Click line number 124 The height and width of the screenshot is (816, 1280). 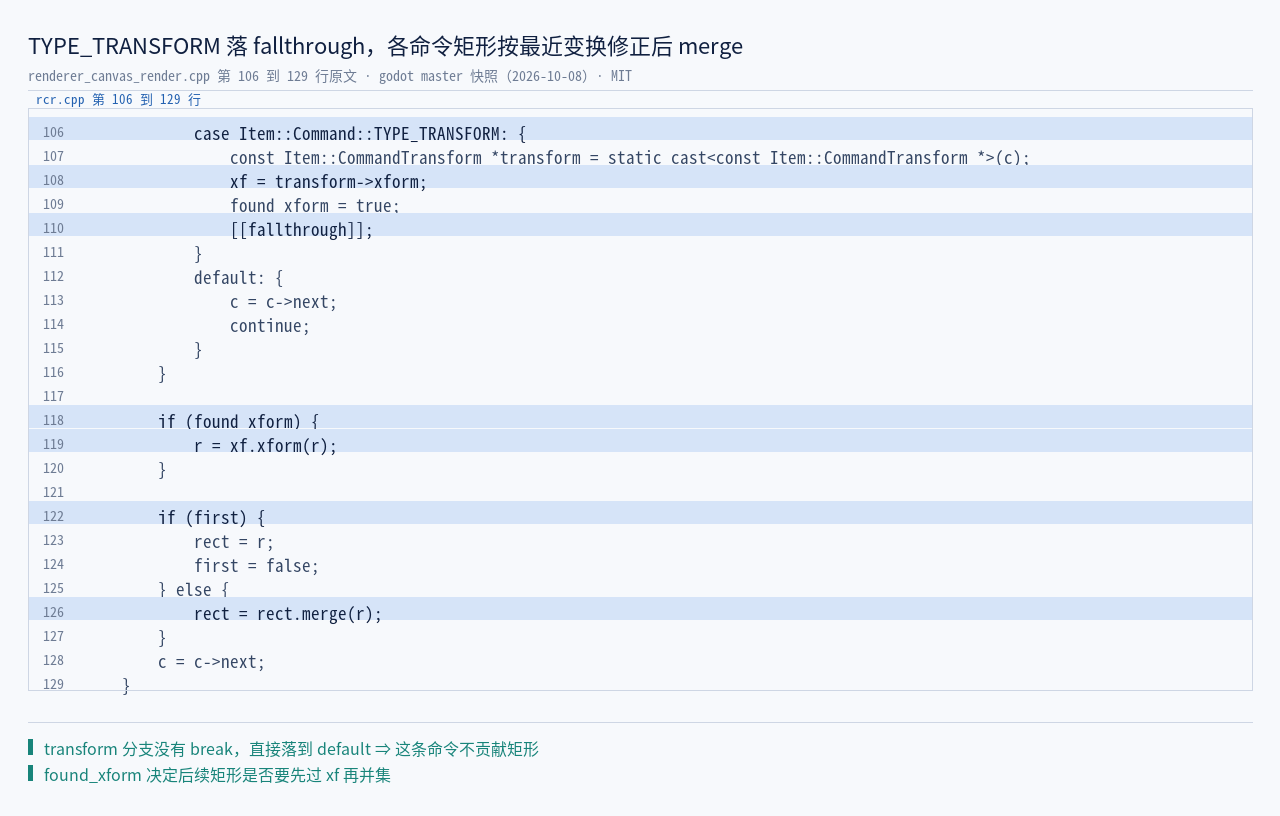[53, 565]
